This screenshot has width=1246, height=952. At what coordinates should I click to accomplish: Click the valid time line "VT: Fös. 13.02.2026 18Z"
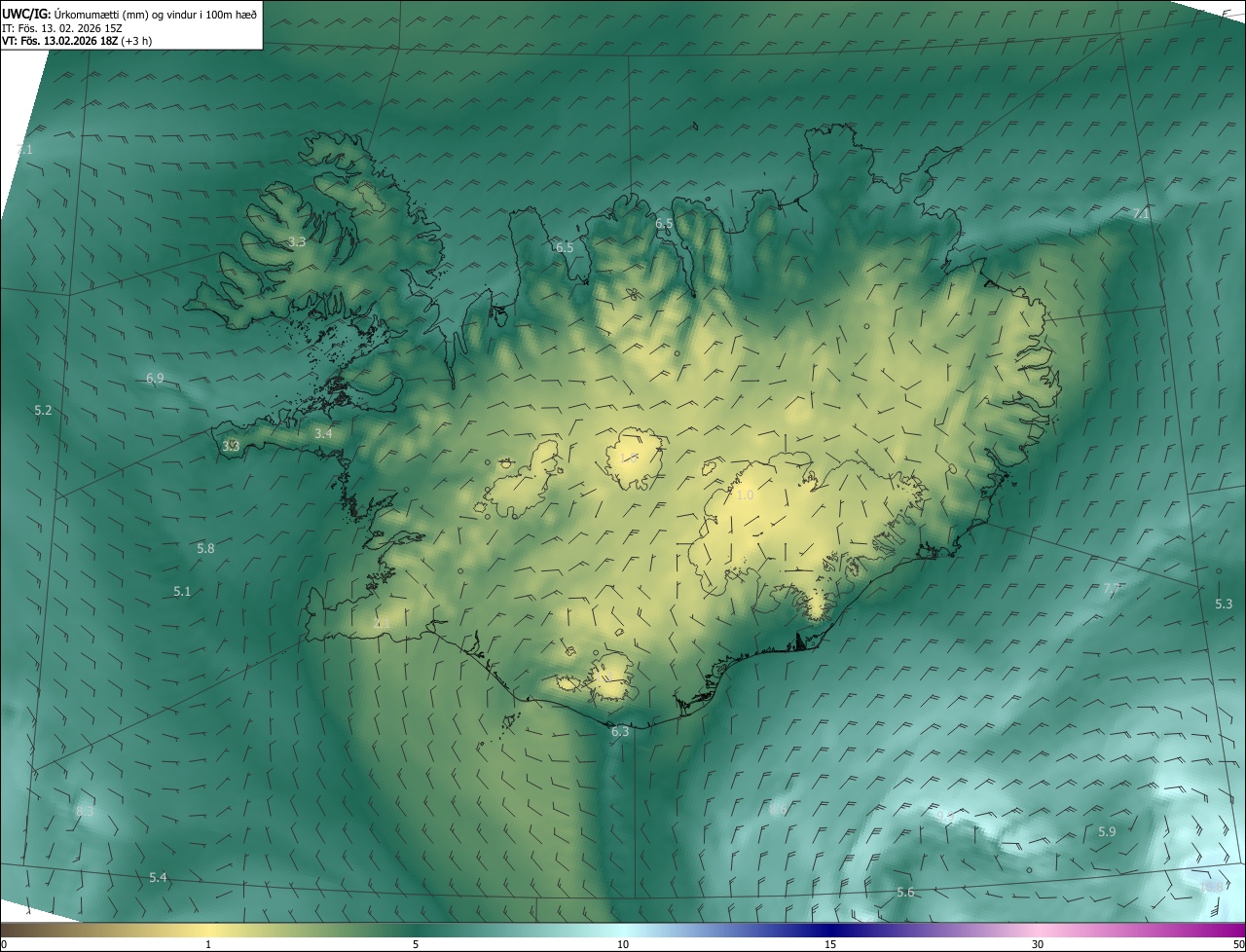(60, 41)
